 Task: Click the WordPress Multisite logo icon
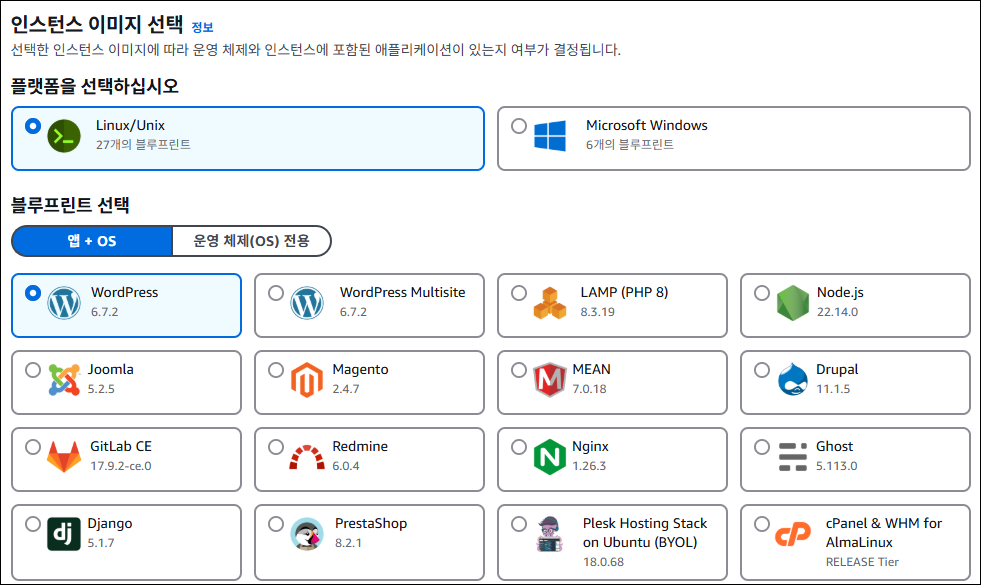[x=307, y=303]
